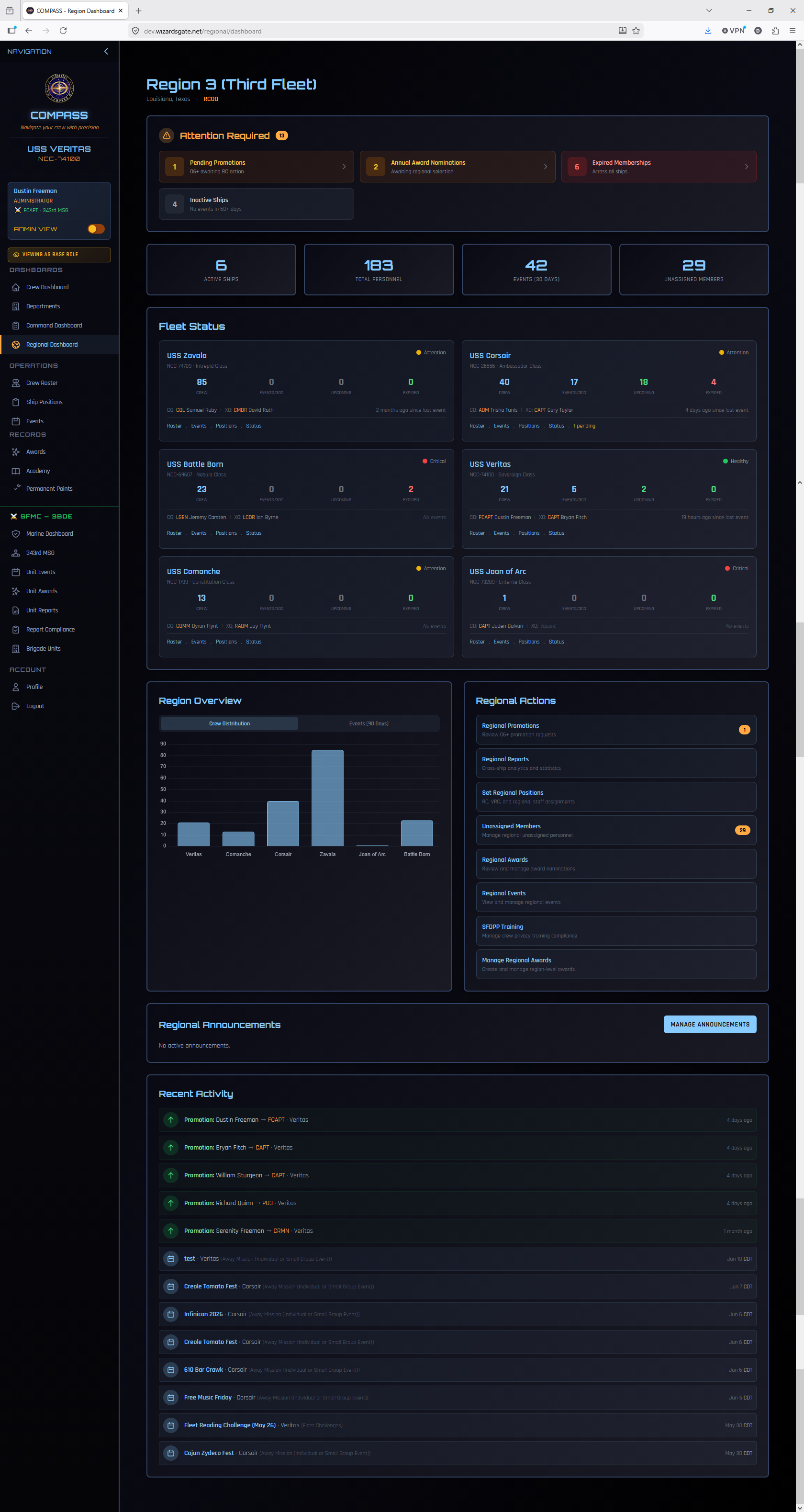The height and width of the screenshot is (1512, 804).
Task: Switch to Events (90 Days) tab
Action: pyautogui.click(x=368, y=723)
